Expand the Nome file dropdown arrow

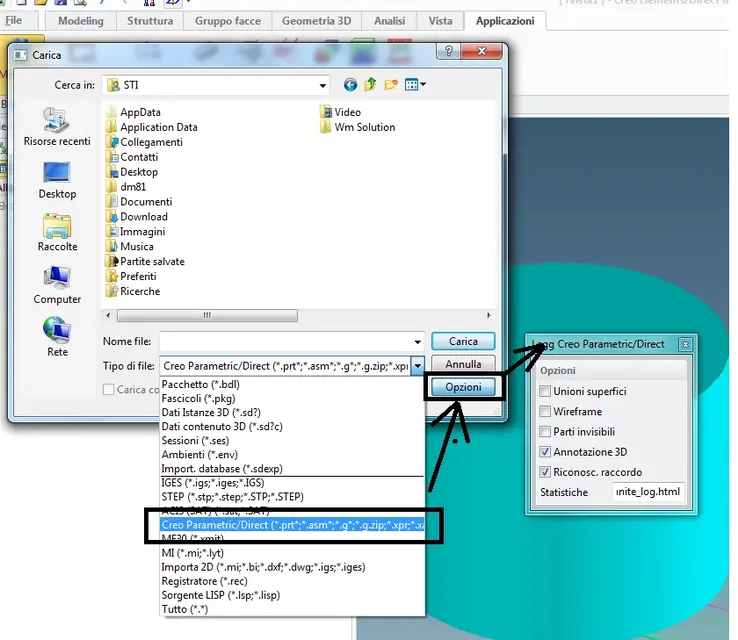click(x=417, y=342)
